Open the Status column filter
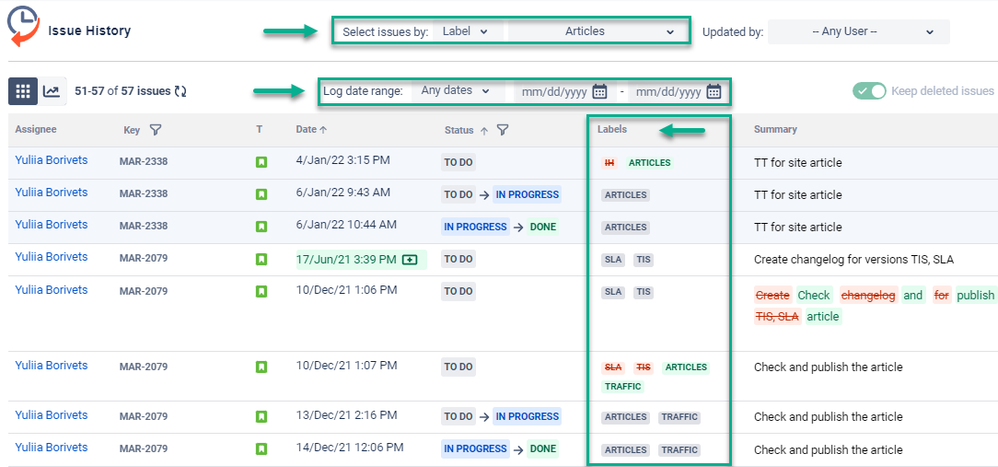The height and width of the screenshot is (467, 998). pyautogui.click(x=502, y=130)
